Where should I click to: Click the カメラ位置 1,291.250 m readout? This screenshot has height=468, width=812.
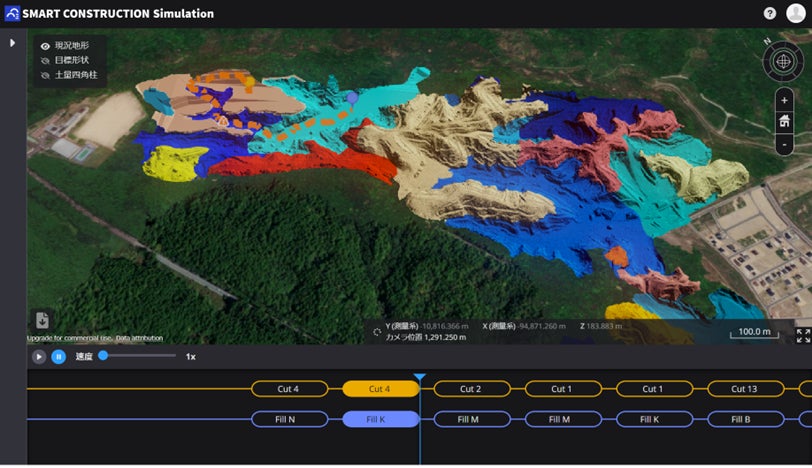click(426, 337)
